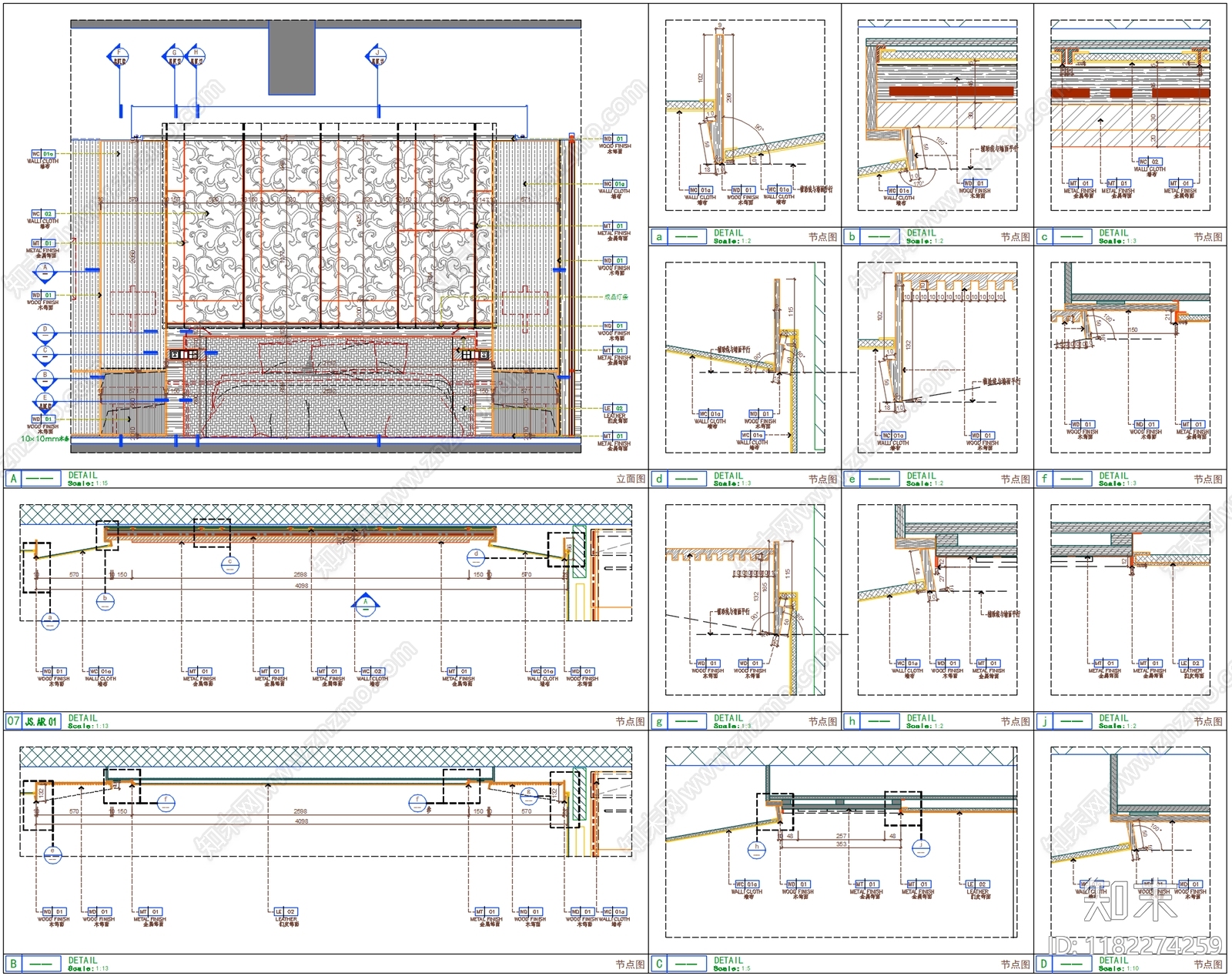The height and width of the screenshot is (976, 1232).
Task: Click section marker J above the elevation
Action: (377, 56)
